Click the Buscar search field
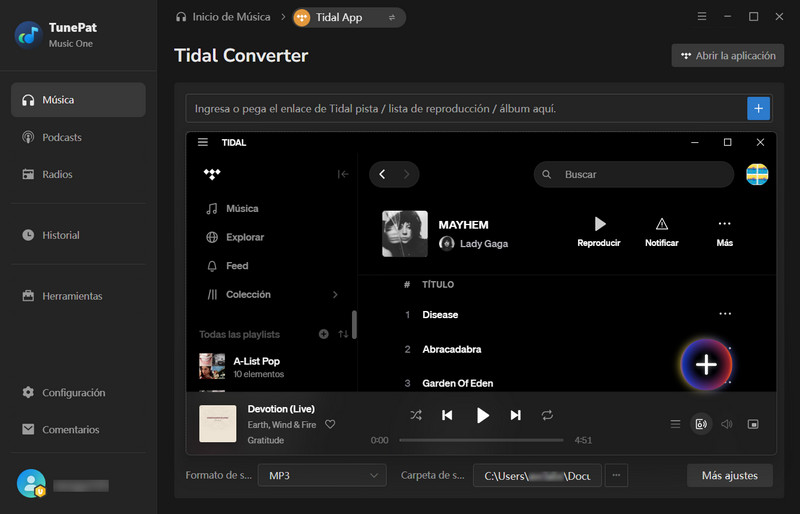 [634, 175]
